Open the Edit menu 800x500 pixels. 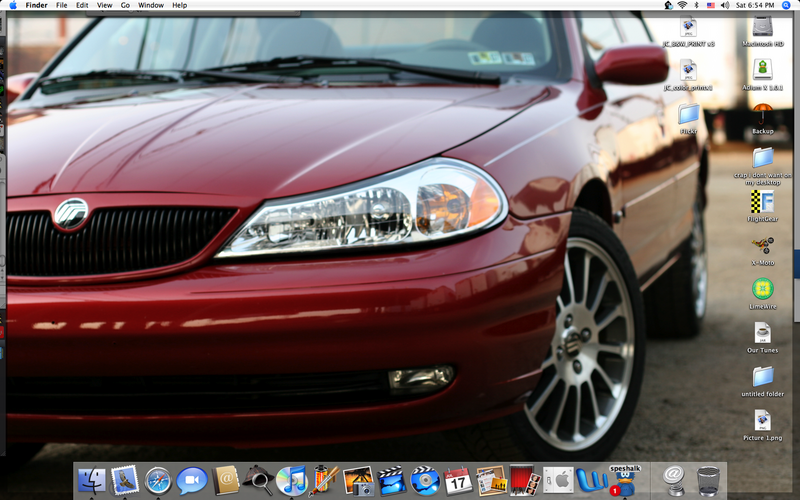click(82, 5)
